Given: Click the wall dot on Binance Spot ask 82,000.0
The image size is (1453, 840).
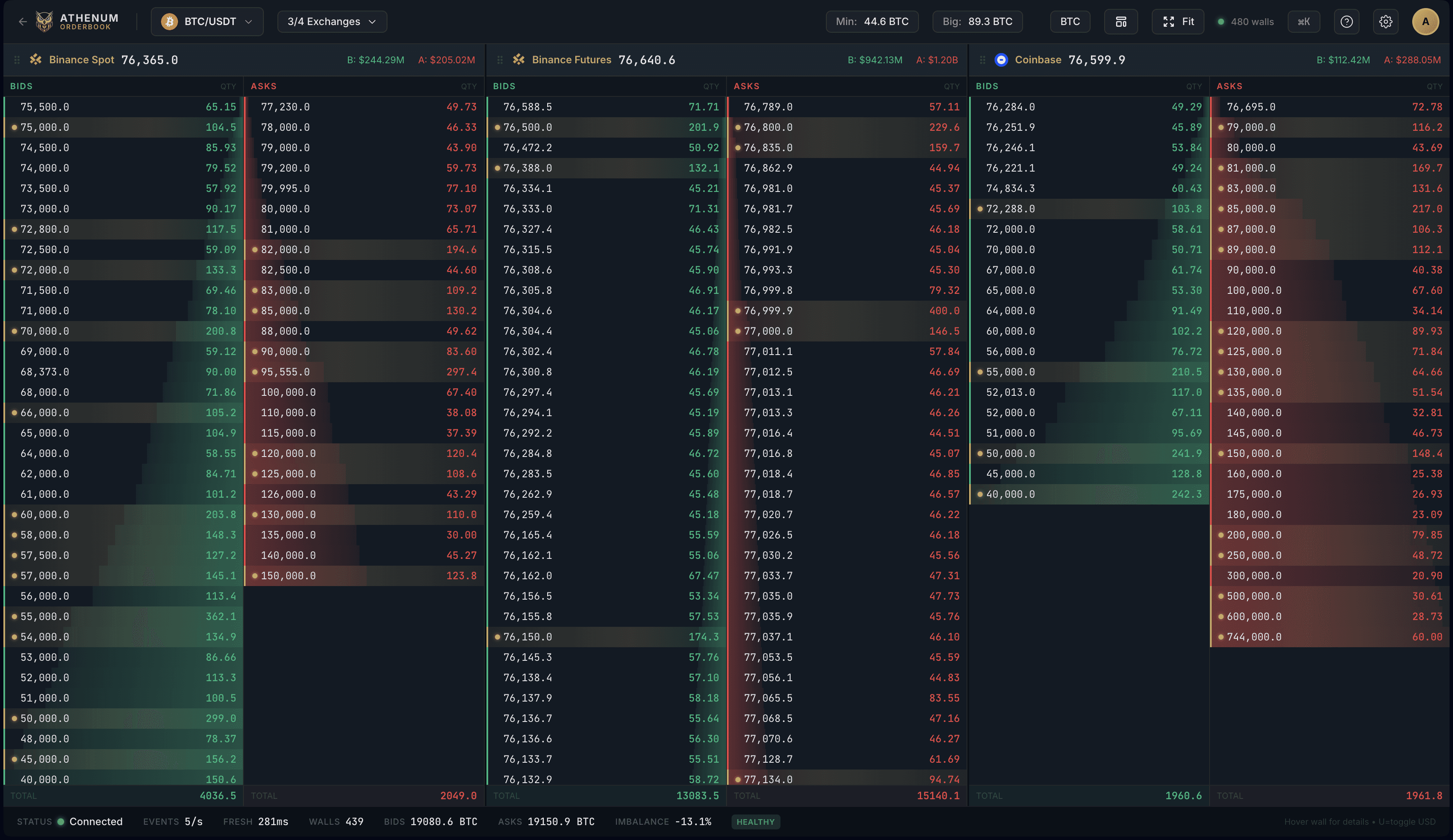Looking at the screenshot, I should (x=255, y=250).
